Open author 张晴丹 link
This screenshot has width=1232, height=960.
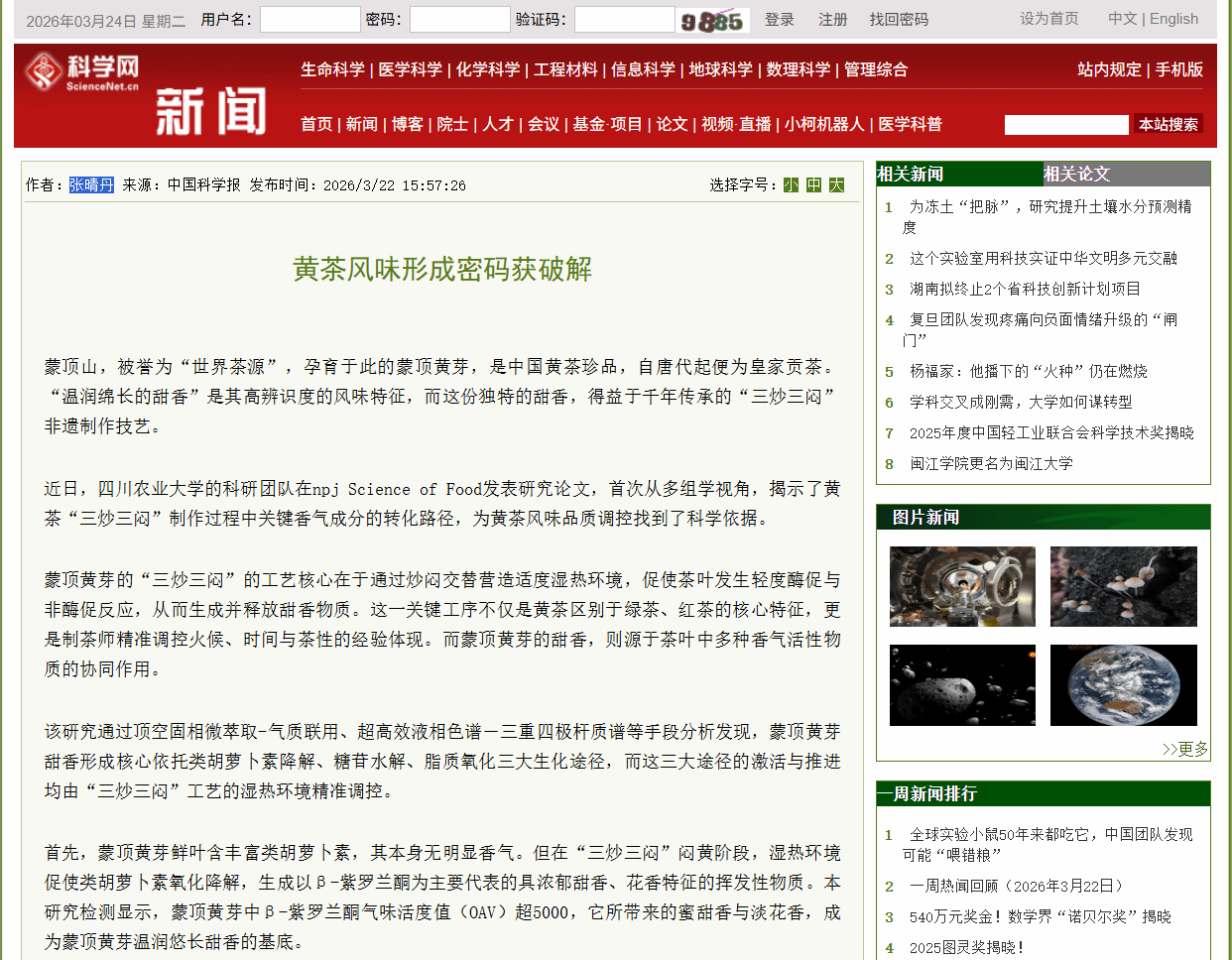pos(91,184)
